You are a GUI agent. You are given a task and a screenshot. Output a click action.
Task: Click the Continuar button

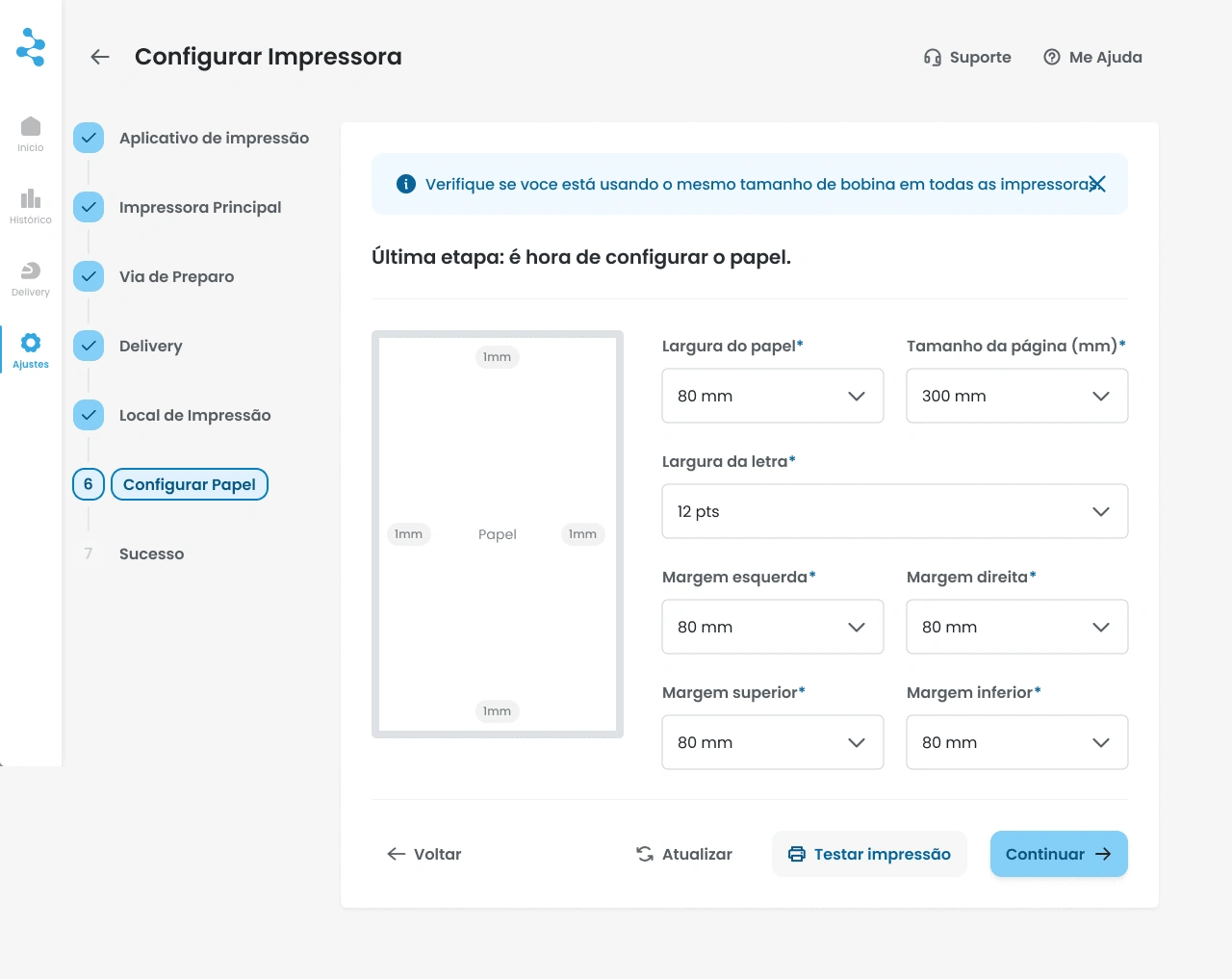coord(1059,854)
